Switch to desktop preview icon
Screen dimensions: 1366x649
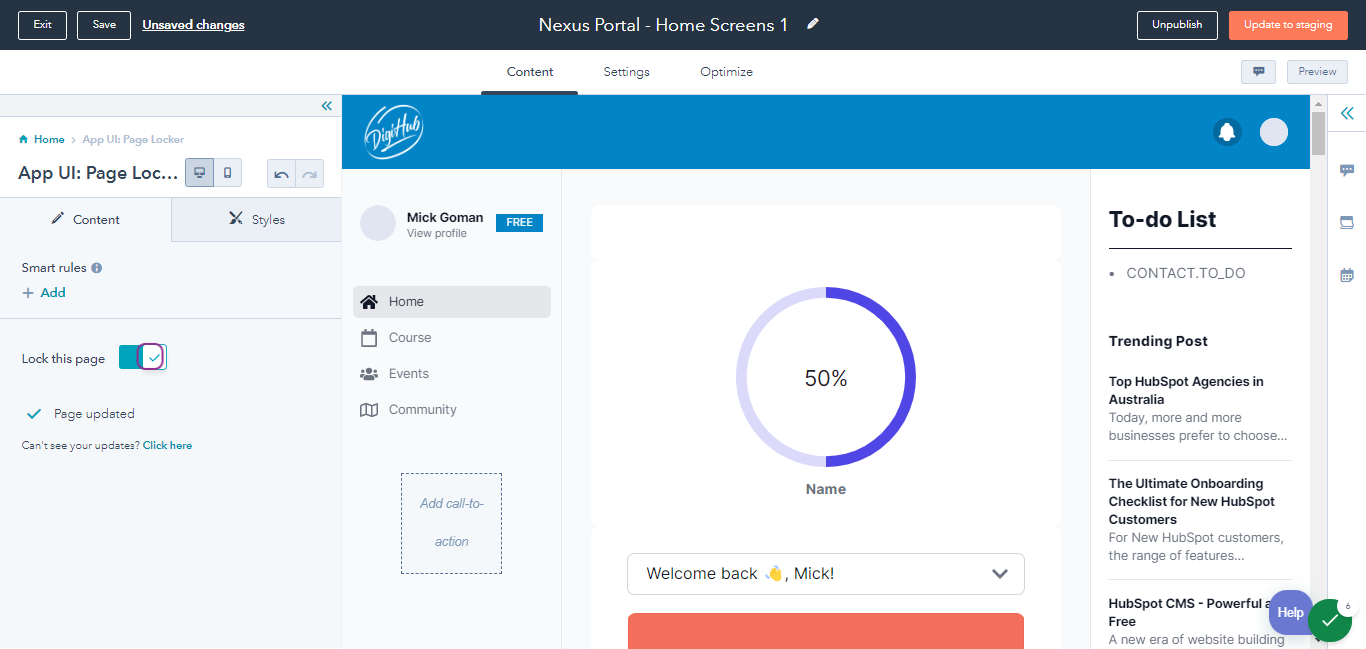pos(200,173)
